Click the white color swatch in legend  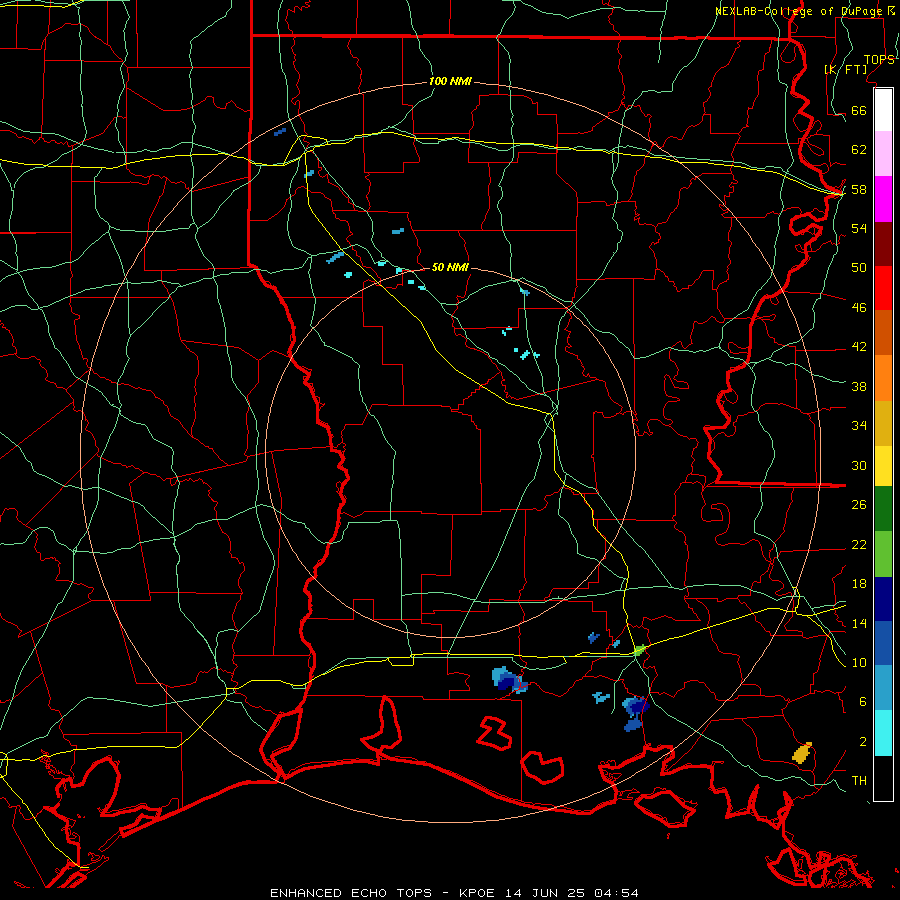(x=883, y=110)
